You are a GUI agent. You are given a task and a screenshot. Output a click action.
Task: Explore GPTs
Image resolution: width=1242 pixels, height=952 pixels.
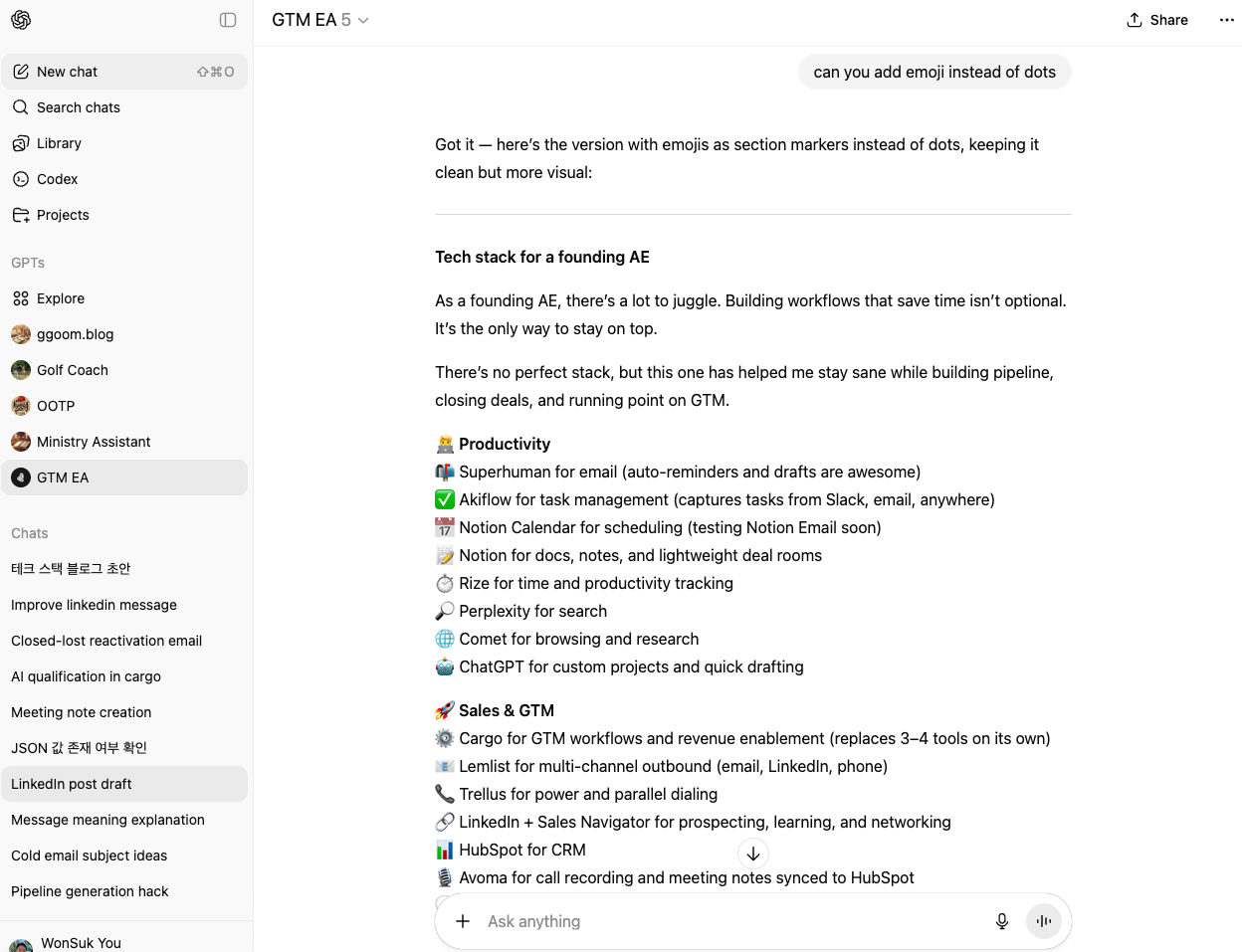[x=60, y=298]
